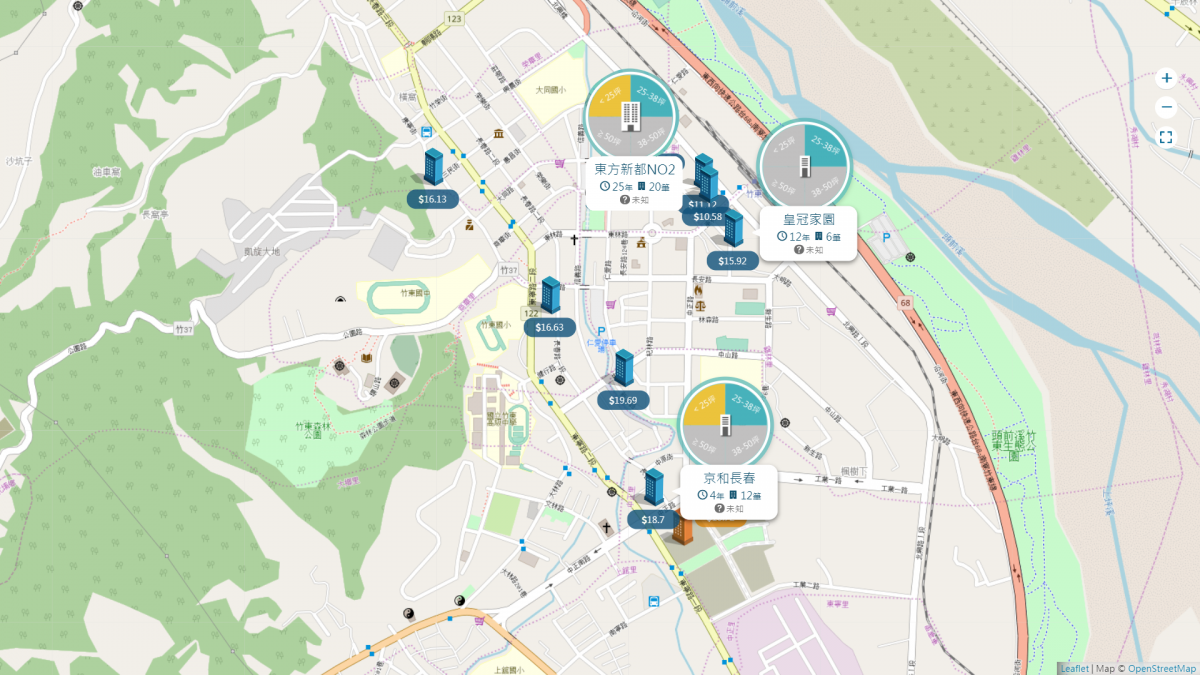Viewport: 1200px width, 675px height.
Task: Select the building marker above $18.7
Action: click(x=654, y=486)
